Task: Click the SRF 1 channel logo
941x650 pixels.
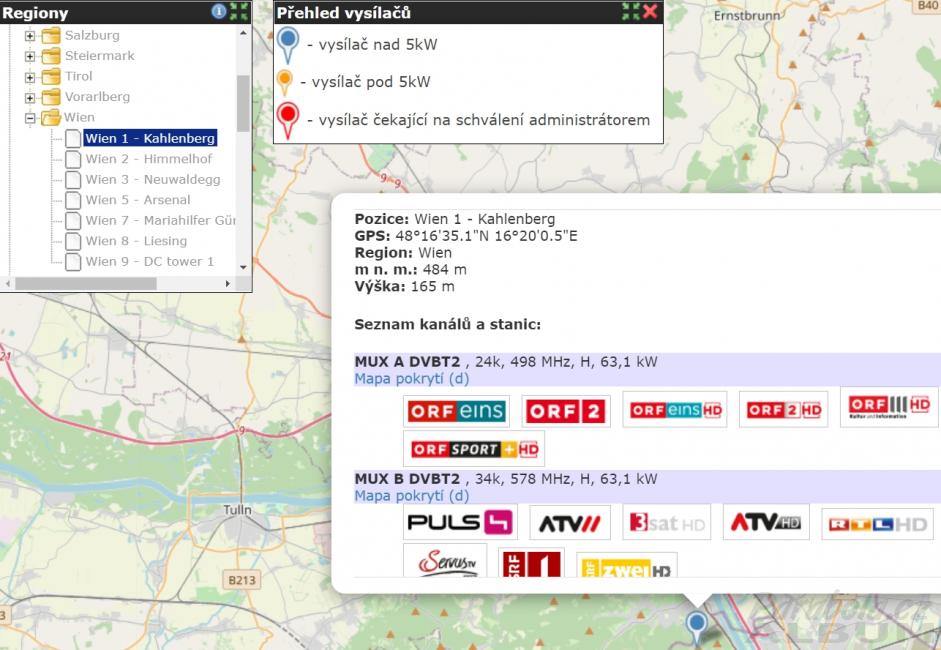Action: pos(532,563)
